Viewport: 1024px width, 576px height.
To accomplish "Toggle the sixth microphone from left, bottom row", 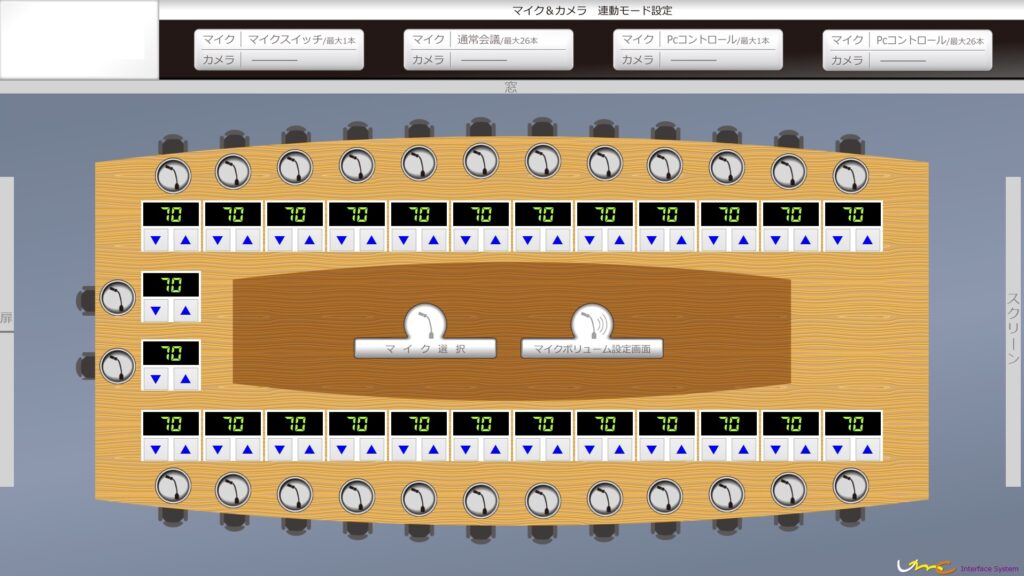I will coord(481,497).
